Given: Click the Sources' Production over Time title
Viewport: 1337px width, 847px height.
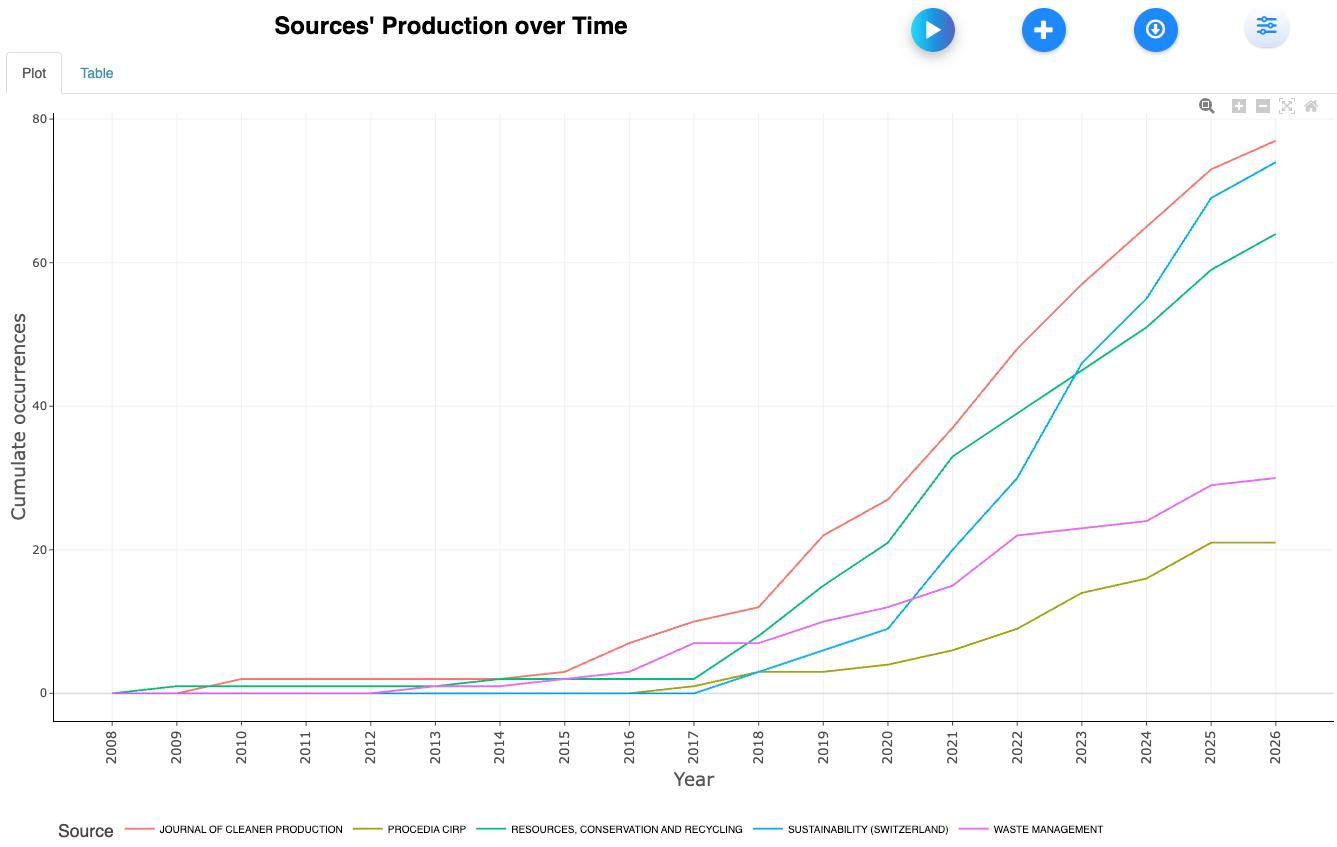Looking at the screenshot, I should click(451, 26).
